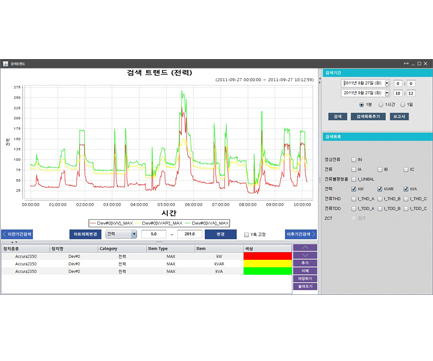
Task: Toggle the Y-axis fixed checkbox
Action: 246,235
